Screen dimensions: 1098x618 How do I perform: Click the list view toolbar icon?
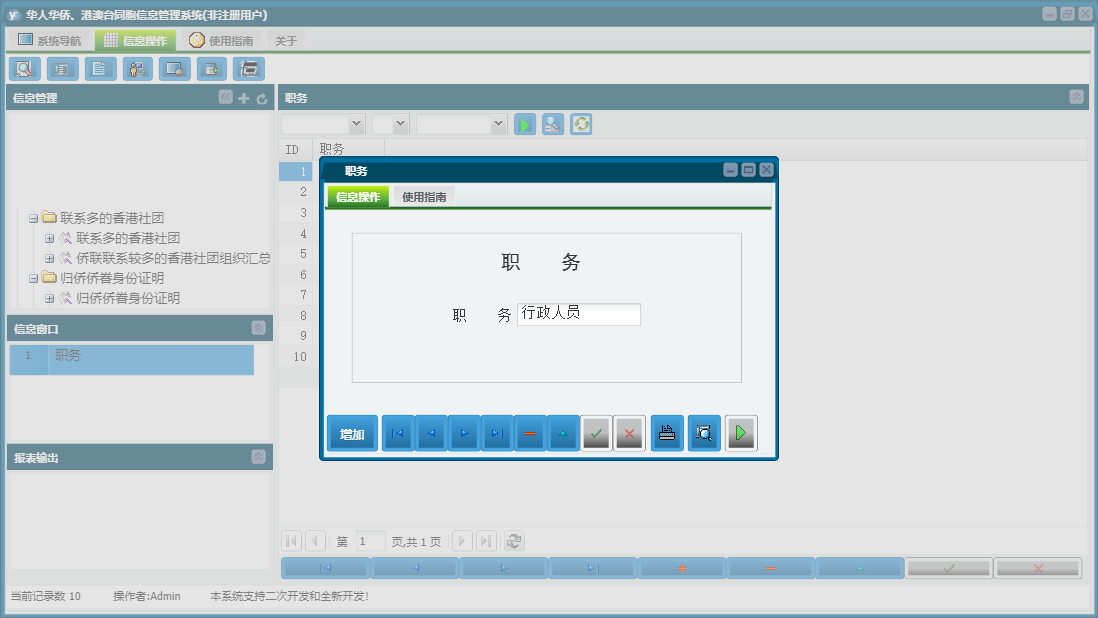tap(62, 69)
